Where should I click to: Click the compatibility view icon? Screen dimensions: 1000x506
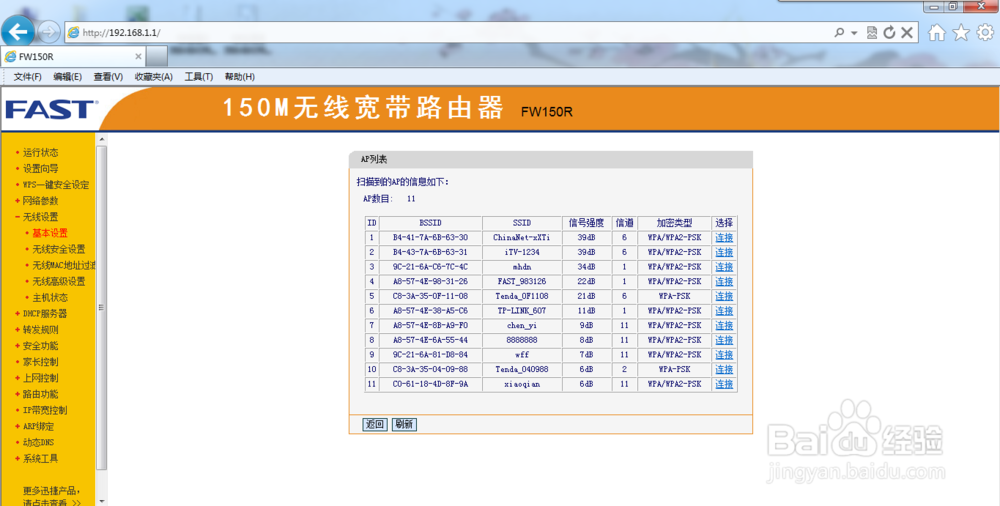click(x=873, y=33)
